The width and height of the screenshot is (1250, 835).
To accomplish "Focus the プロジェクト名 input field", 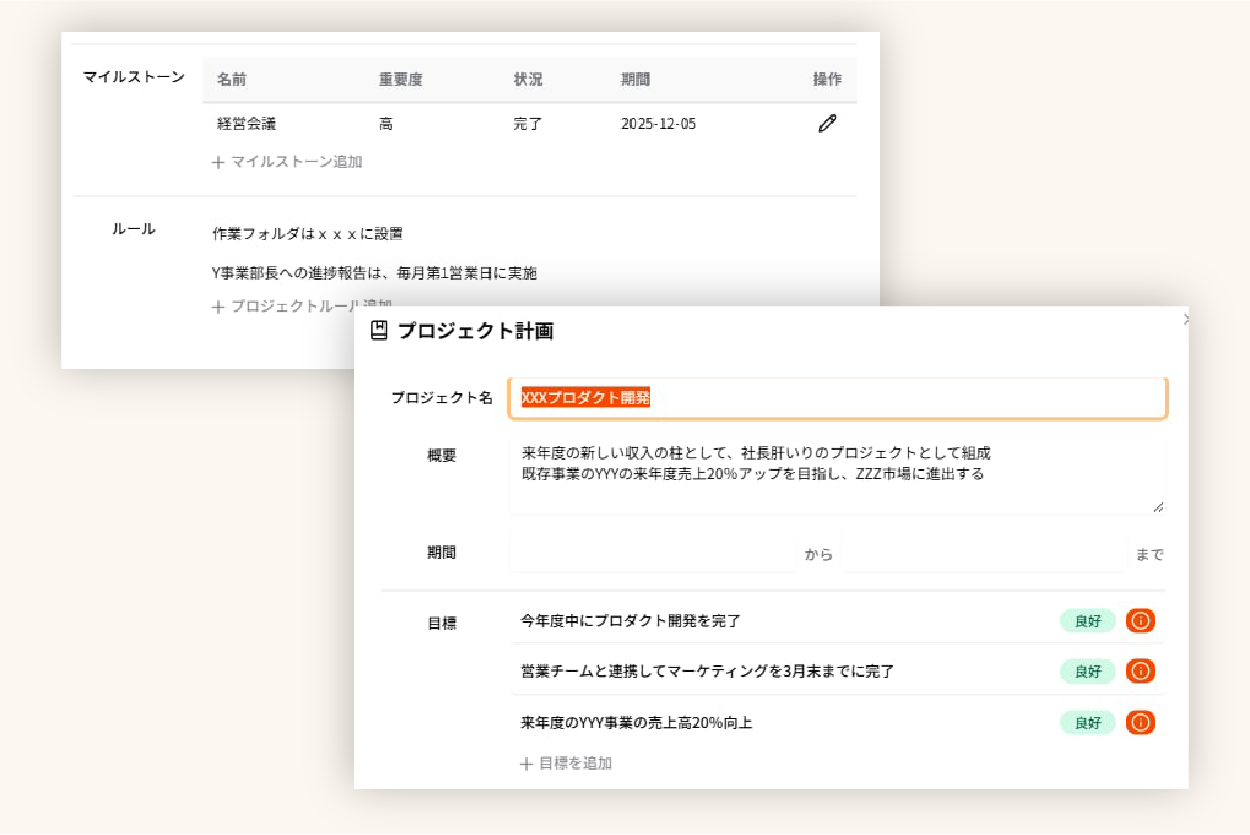I will [838, 398].
